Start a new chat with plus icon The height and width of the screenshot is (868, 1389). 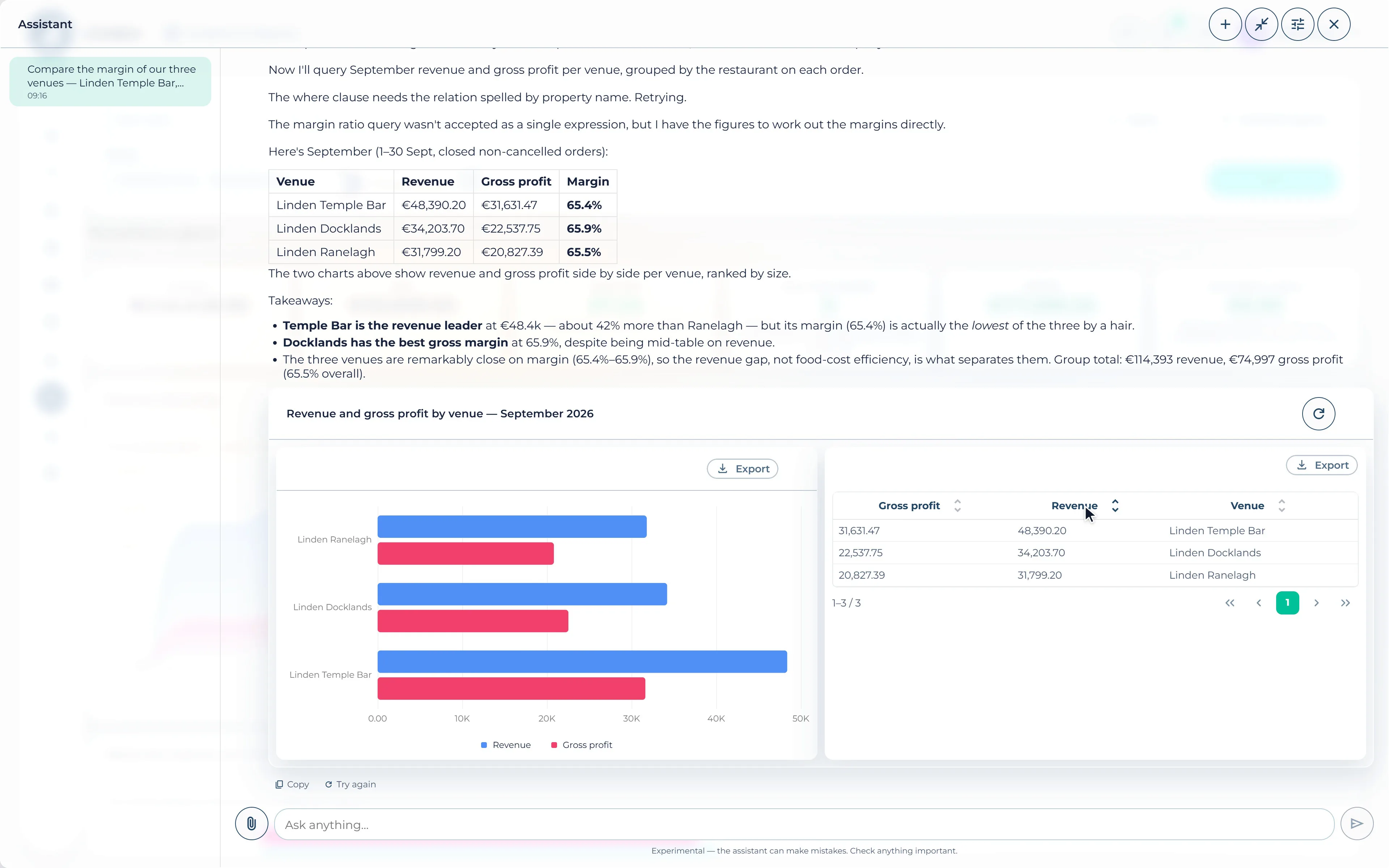tap(1225, 24)
